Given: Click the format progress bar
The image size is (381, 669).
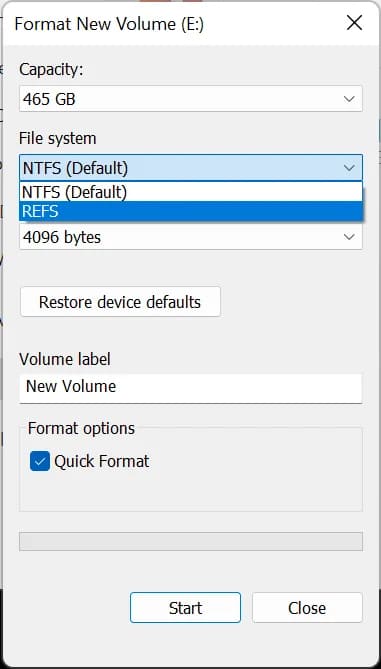Looking at the screenshot, I should 191,541.
